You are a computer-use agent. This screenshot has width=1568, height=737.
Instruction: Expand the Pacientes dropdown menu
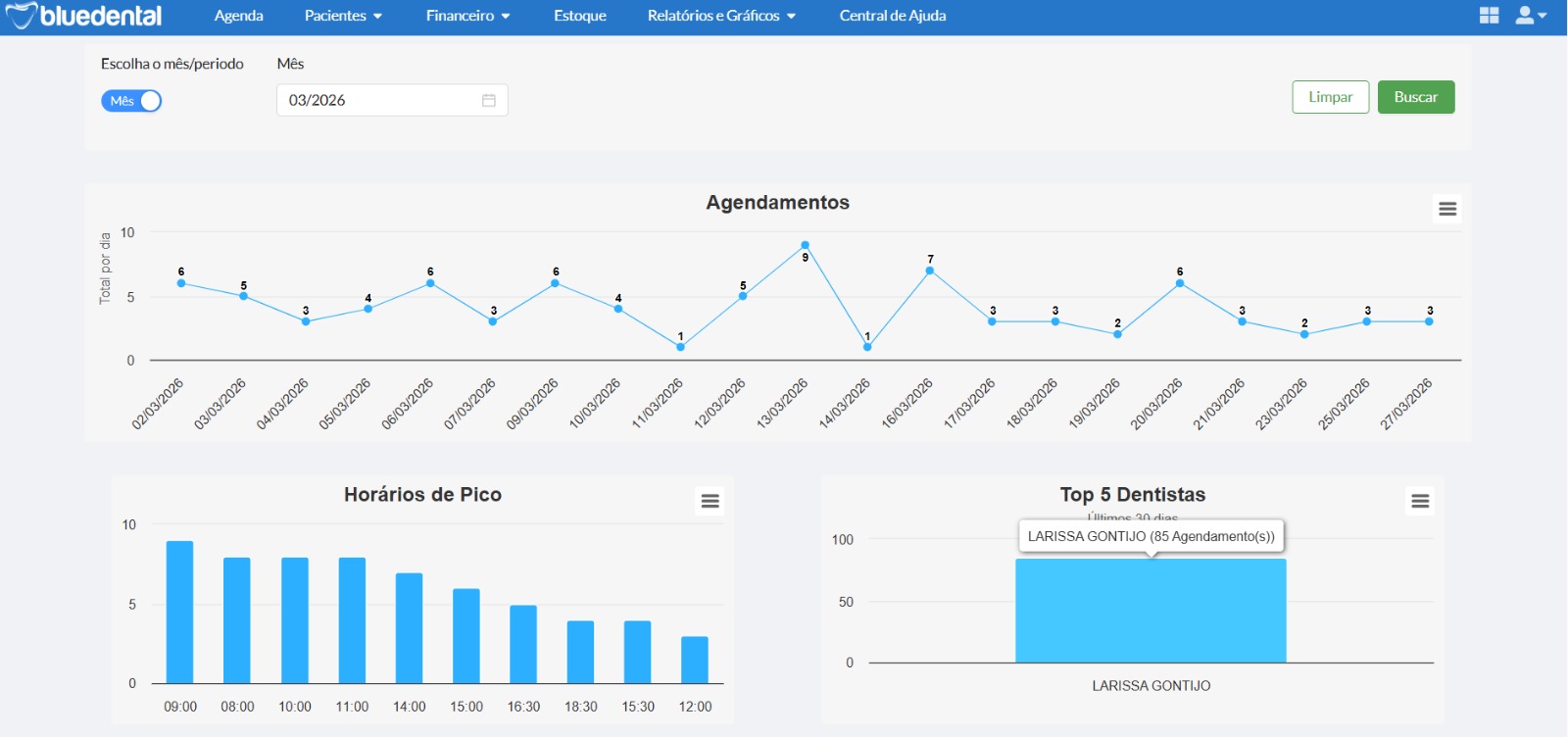(x=343, y=16)
